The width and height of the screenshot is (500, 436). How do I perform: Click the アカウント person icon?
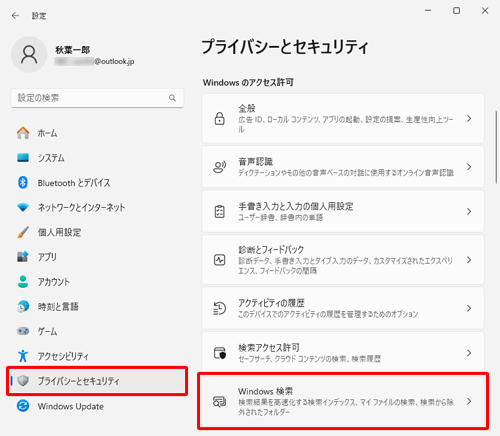(x=23, y=282)
